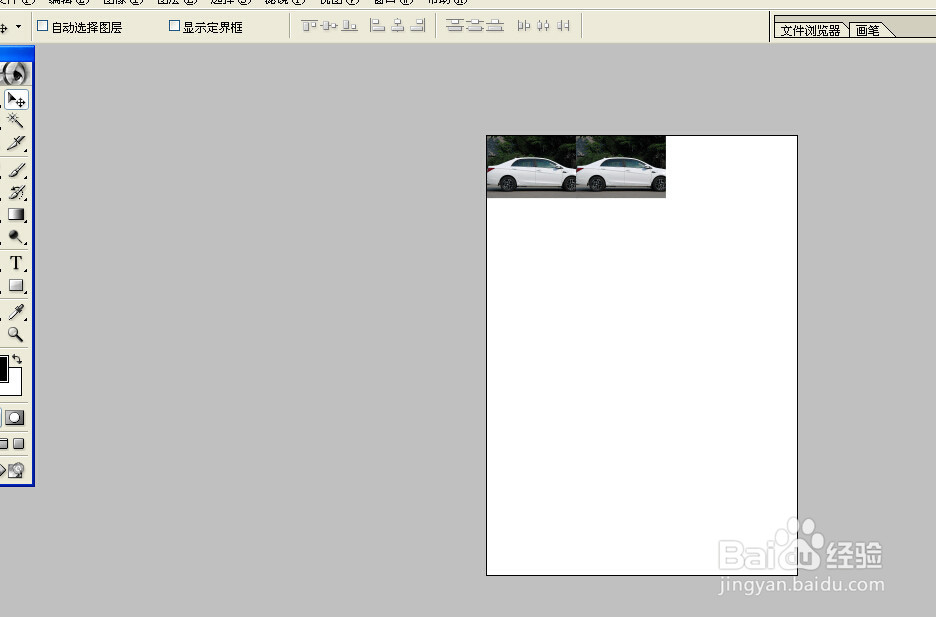Switch to full screen mode
This screenshot has width=936, height=617.
[19, 443]
